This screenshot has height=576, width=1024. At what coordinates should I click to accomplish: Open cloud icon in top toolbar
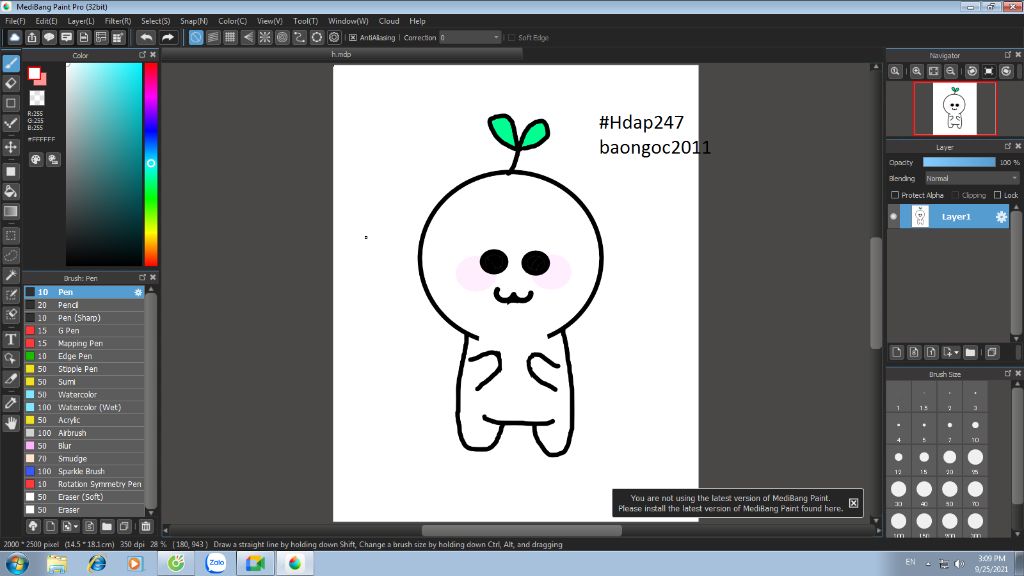tap(14, 38)
